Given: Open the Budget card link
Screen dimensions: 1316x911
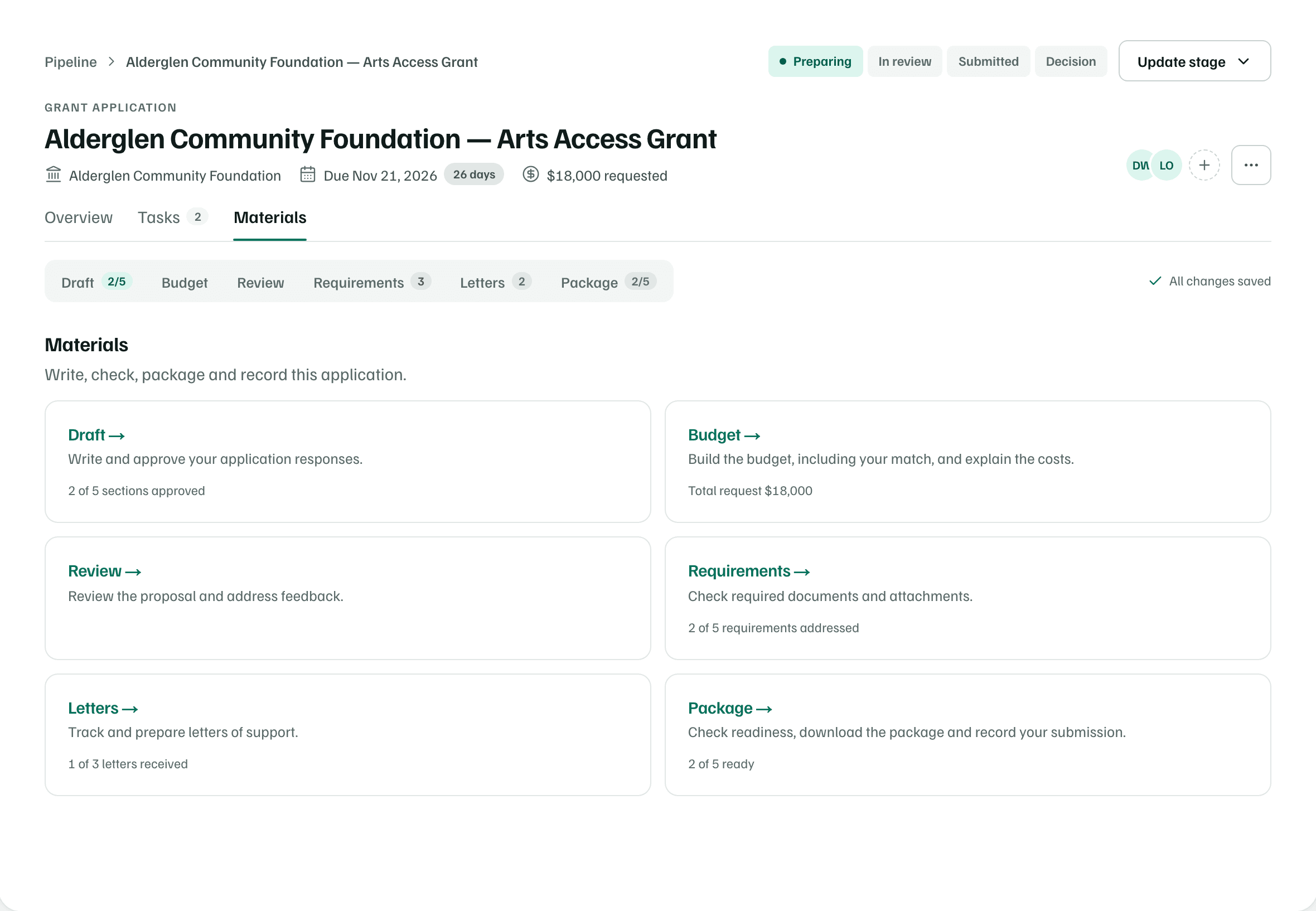Looking at the screenshot, I should tap(724, 435).
